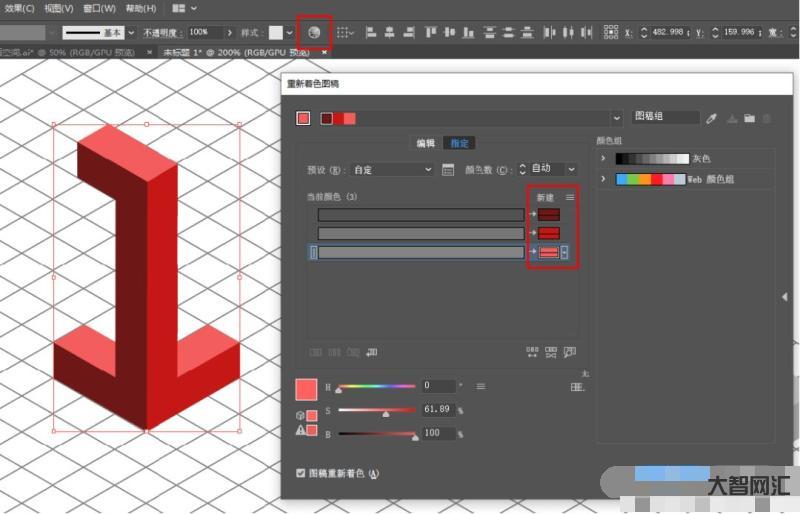Click the out-of-gamut warning triangle icon
This screenshot has height=514, width=800.
coord(300,430)
